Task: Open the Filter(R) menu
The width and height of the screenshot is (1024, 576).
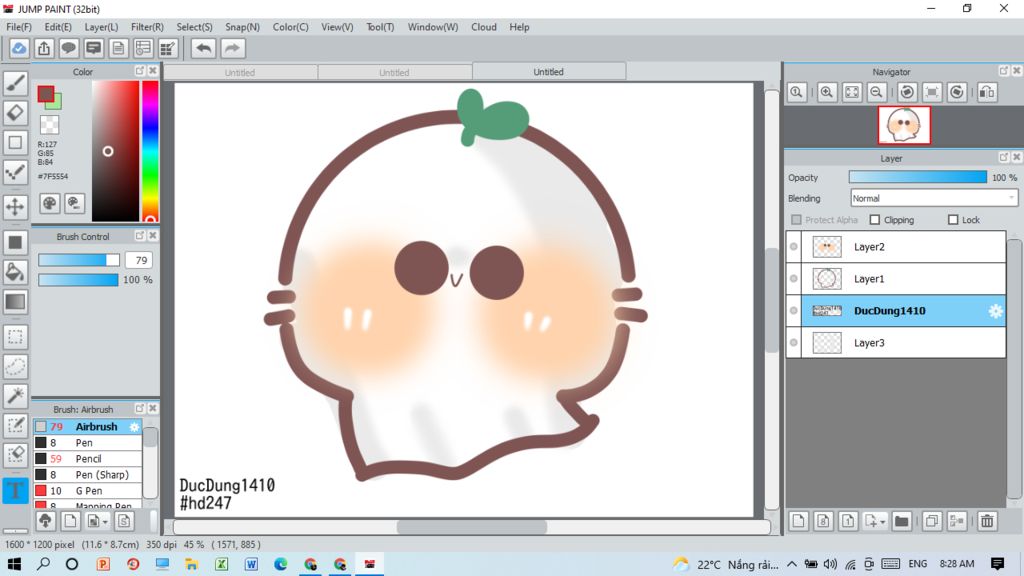Action: pos(147,27)
